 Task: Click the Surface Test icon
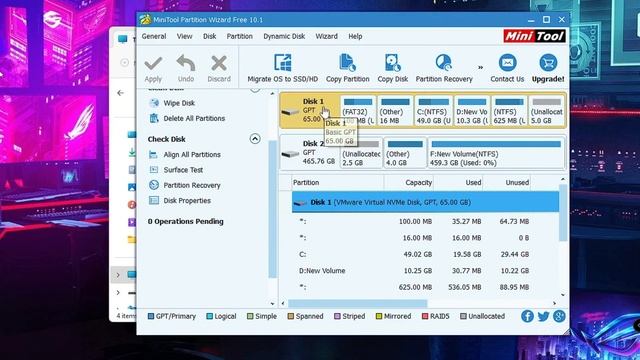[x=154, y=170]
